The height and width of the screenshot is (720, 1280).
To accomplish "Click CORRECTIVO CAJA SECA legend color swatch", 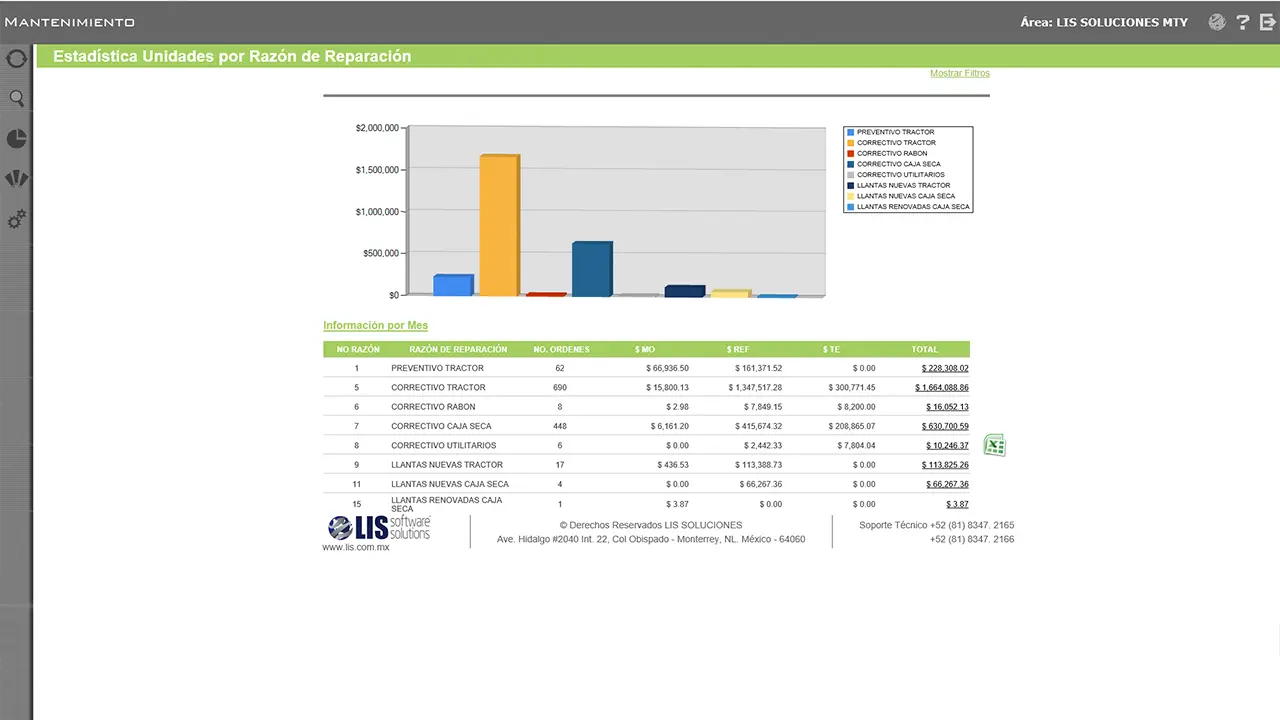I will pos(850,164).
